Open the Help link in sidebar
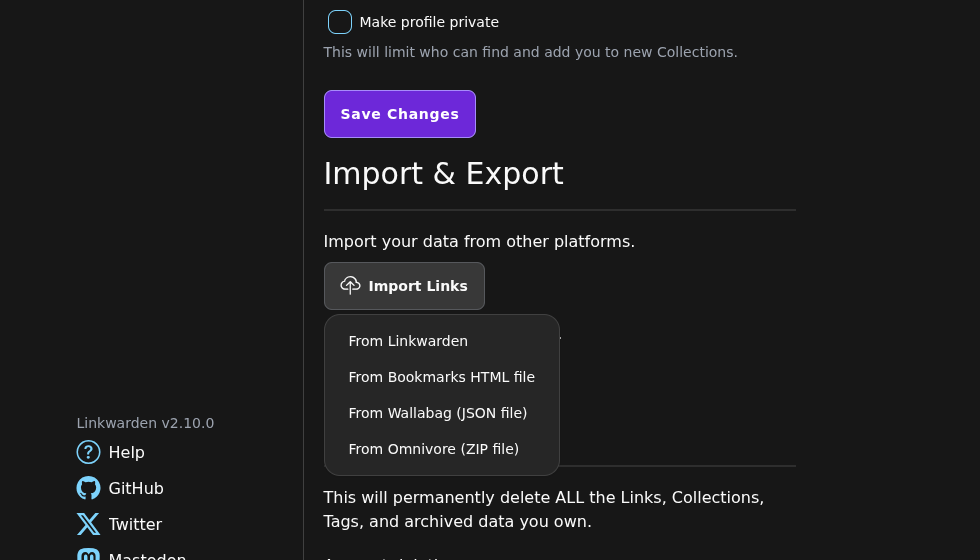 pos(111,452)
